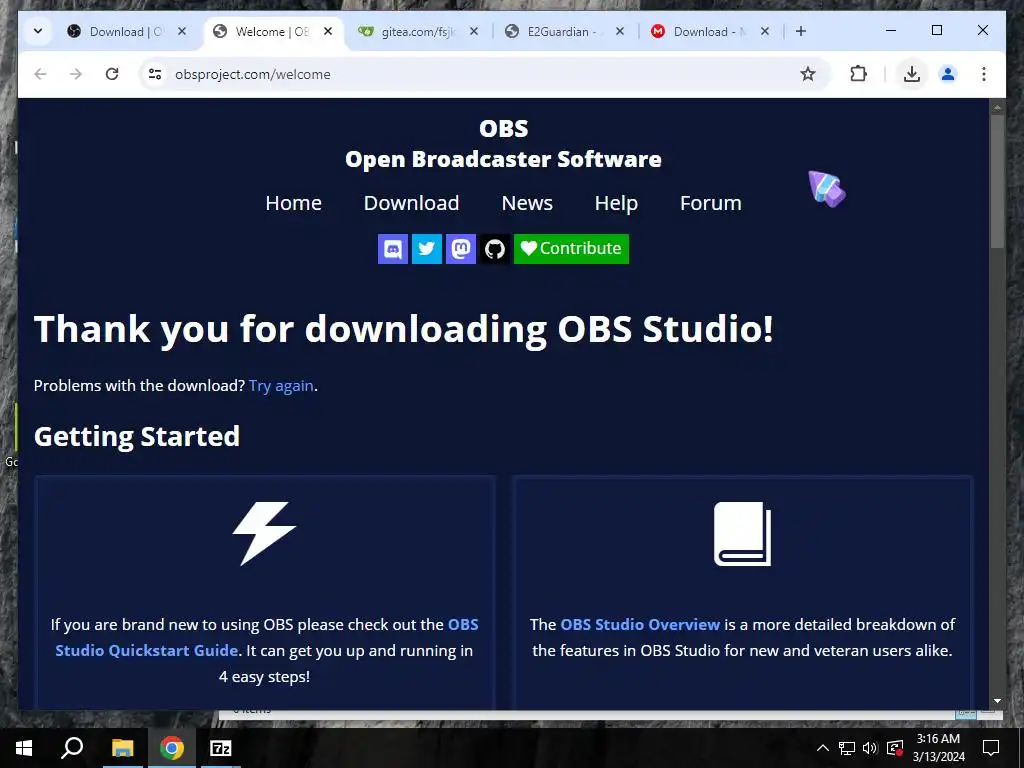The image size is (1024, 768).
Task: Go back to the previous page
Action: click(40, 74)
